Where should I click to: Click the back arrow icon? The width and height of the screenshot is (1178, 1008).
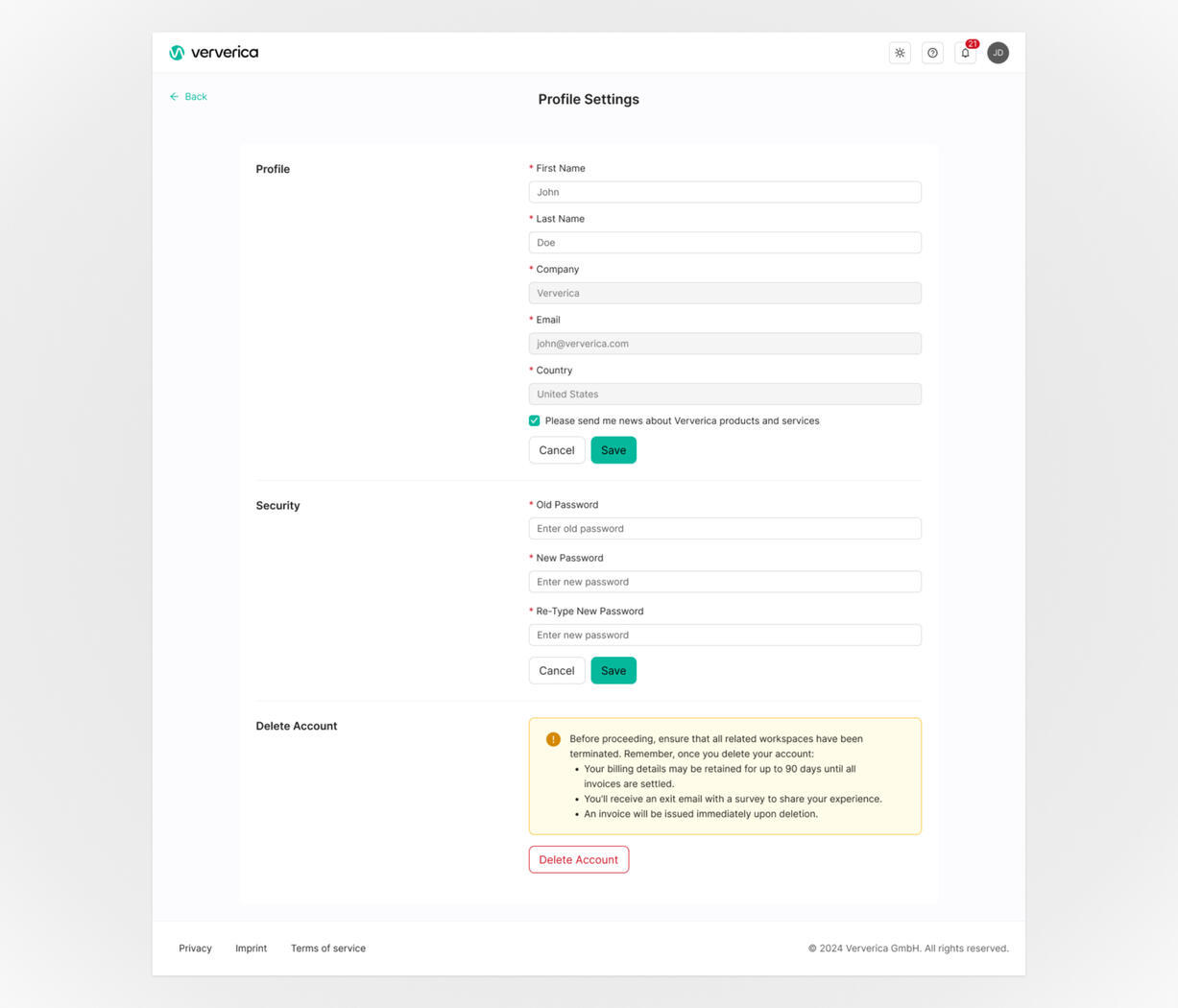(174, 96)
